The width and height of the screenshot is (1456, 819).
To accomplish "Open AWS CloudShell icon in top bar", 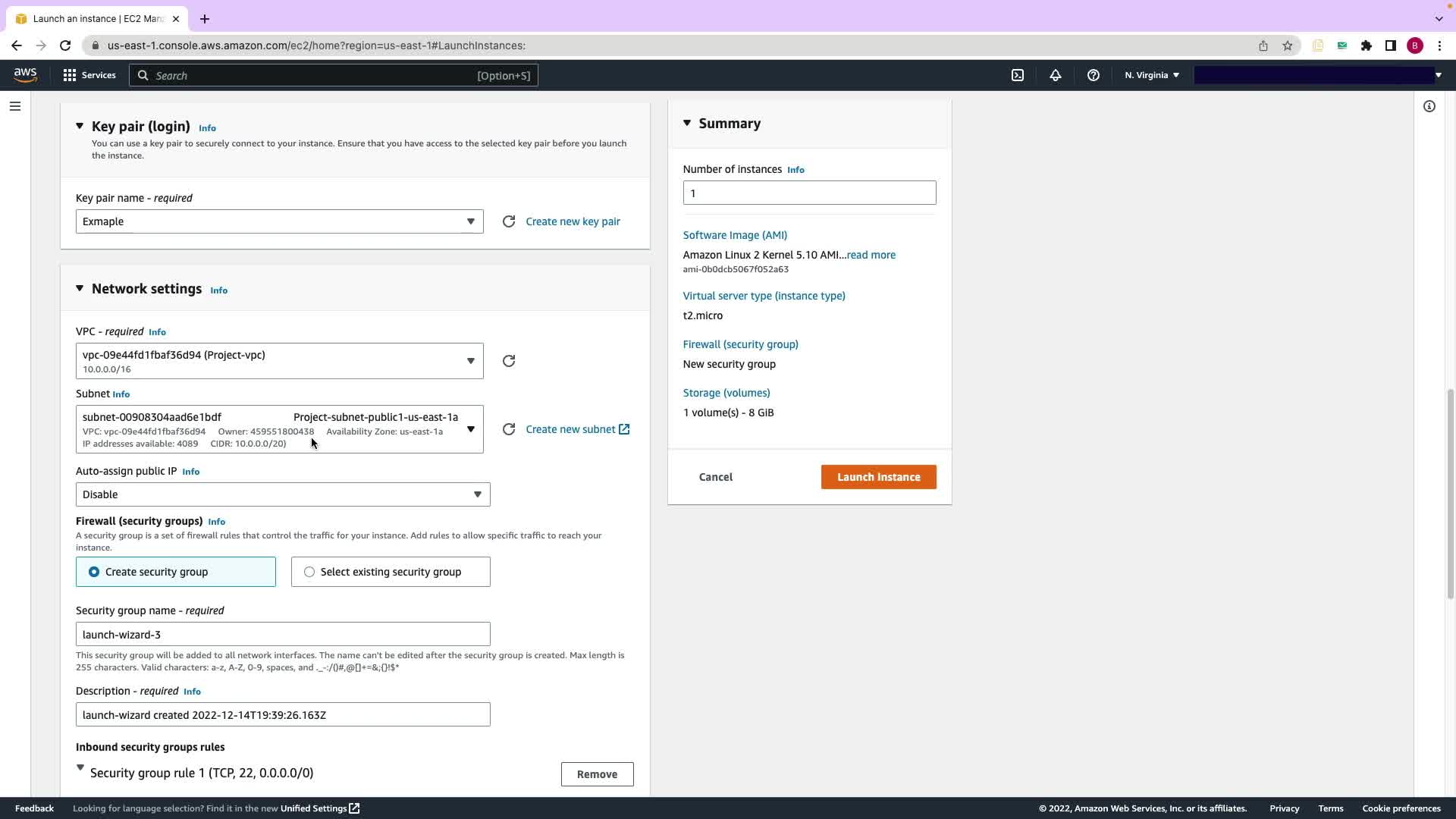I will coord(1018,75).
